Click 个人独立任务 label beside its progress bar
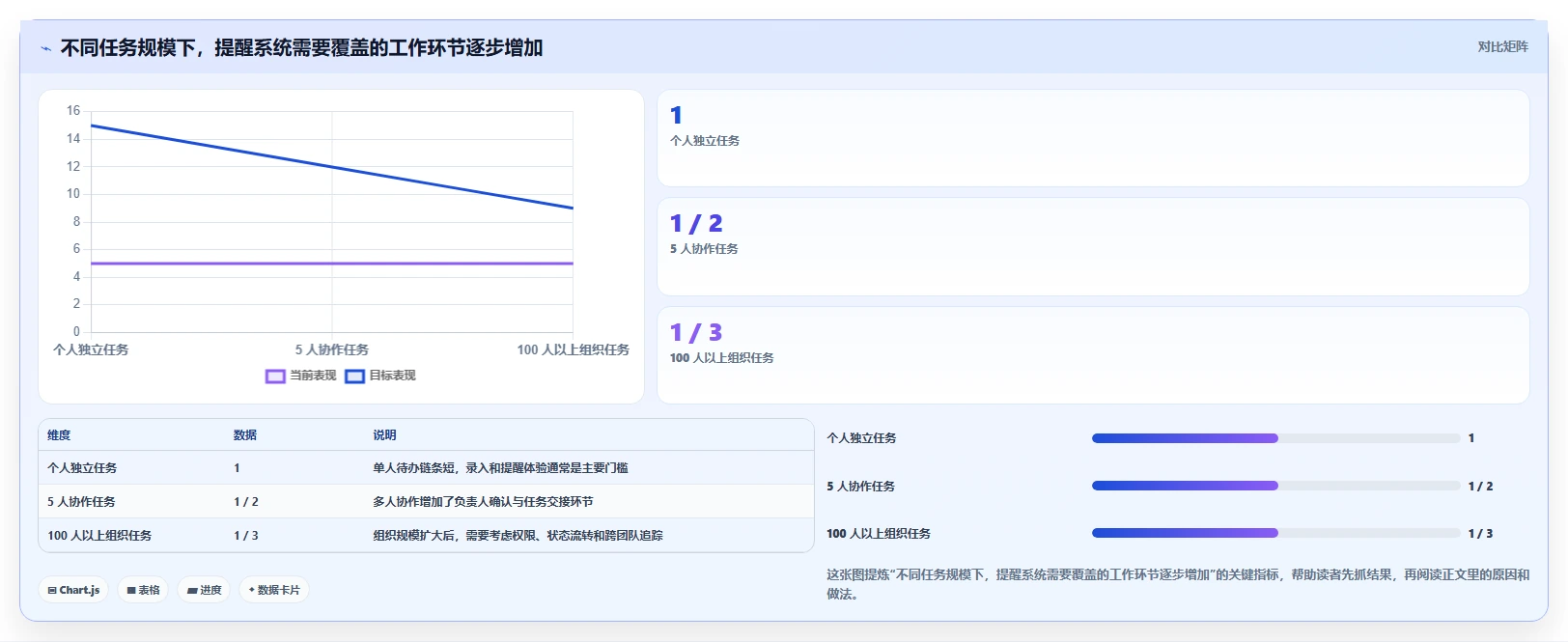The height and width of the screenshot is (642, 1568). coord(861,438)
